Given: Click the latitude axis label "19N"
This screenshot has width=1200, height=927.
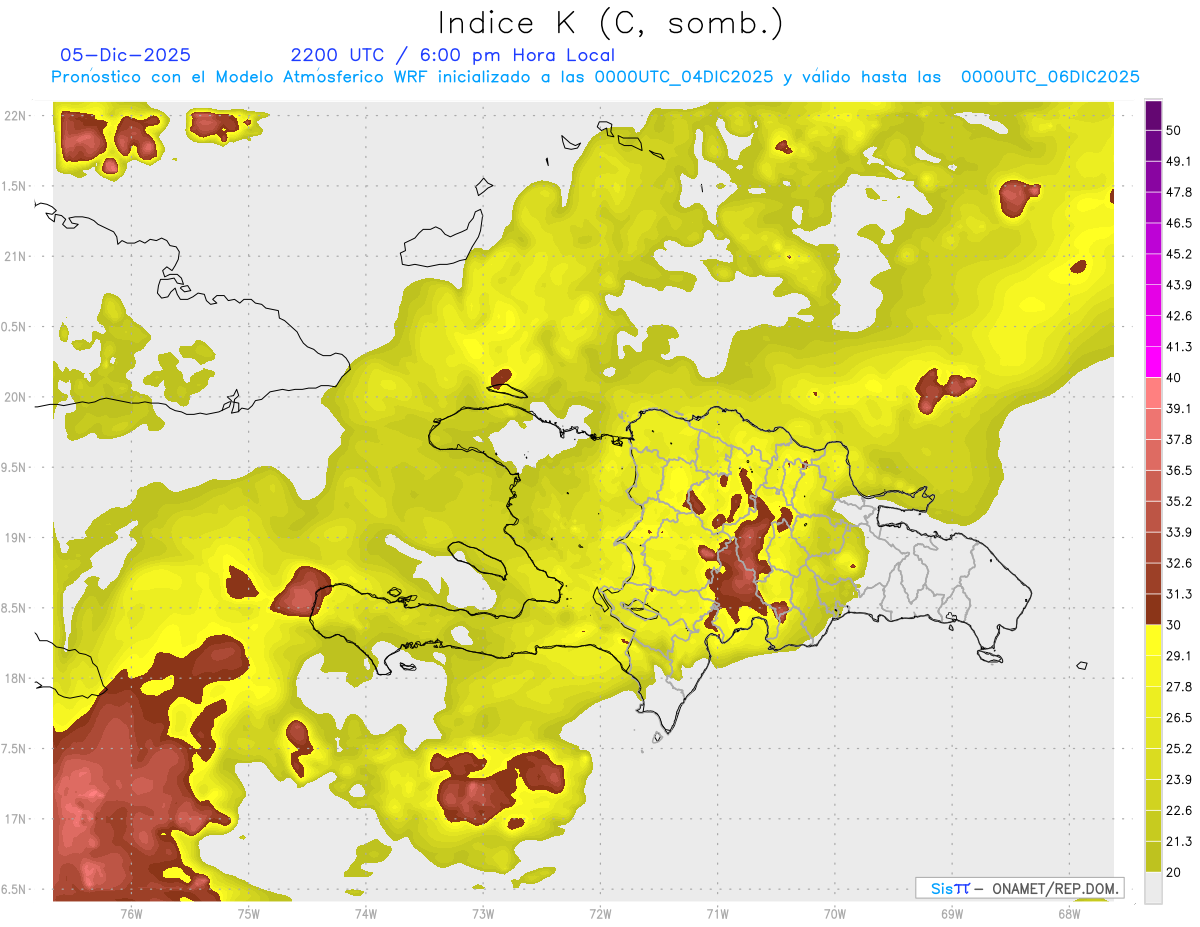Looking at the screenshot, I should click(x=16, y=537).
